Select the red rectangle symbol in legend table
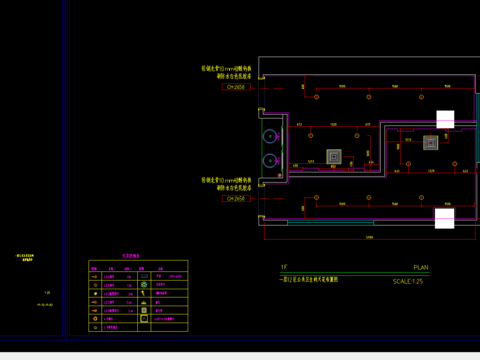 click(144, 276)
